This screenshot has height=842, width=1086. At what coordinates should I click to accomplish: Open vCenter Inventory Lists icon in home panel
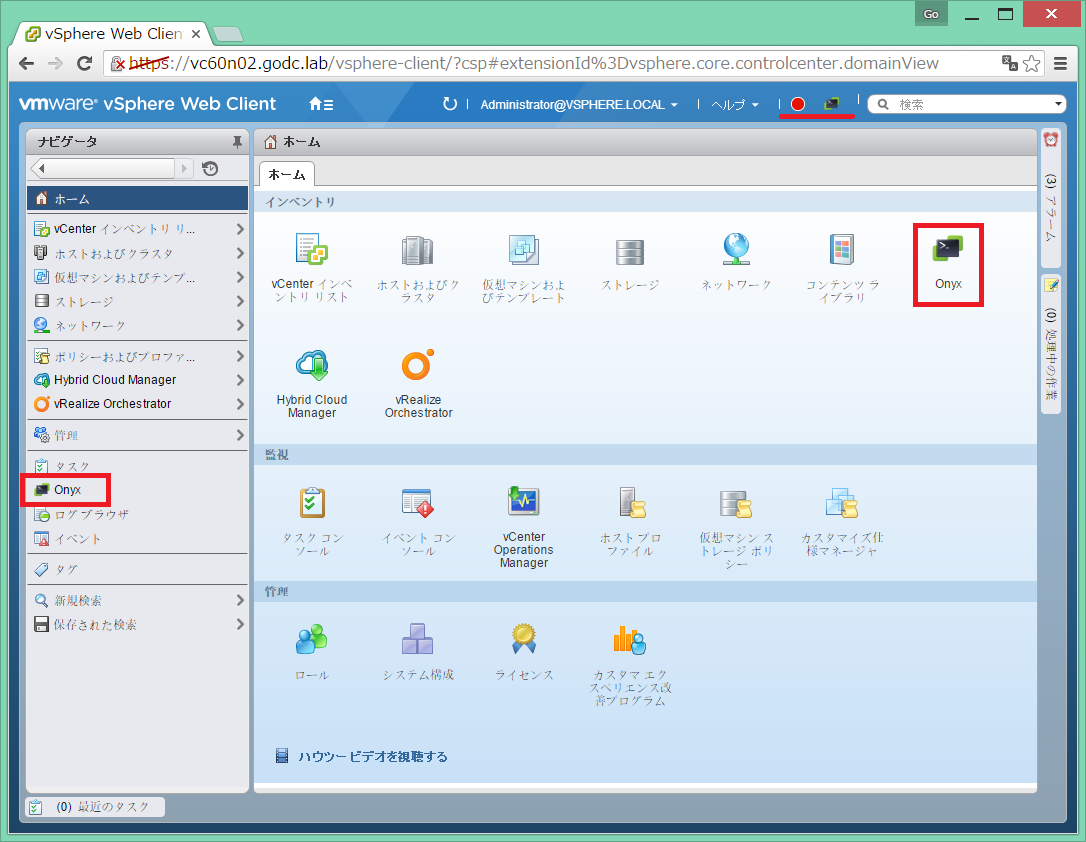point(312,250)
